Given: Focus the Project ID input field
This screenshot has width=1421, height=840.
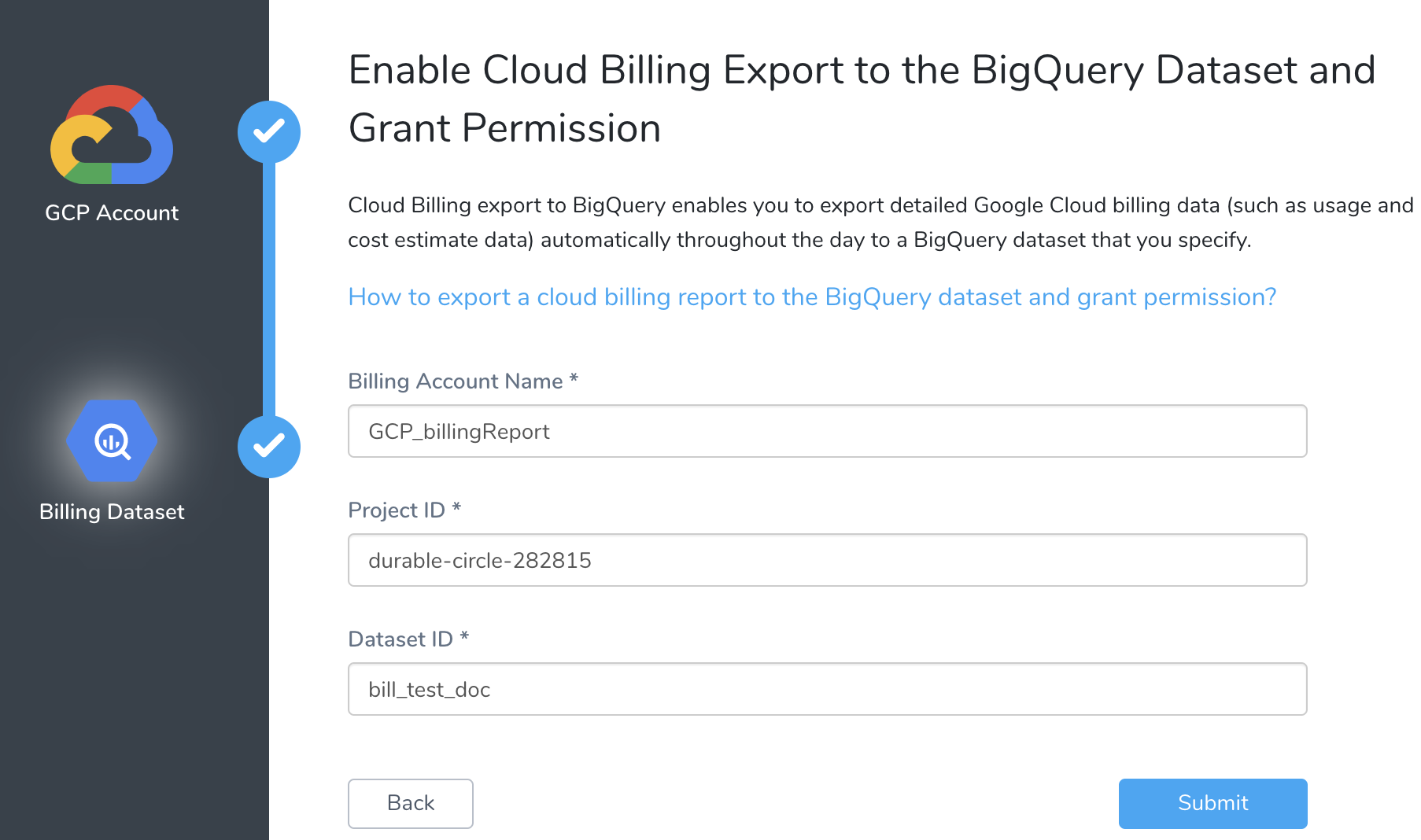Looking at the screenshot, I should pos(827,560).
